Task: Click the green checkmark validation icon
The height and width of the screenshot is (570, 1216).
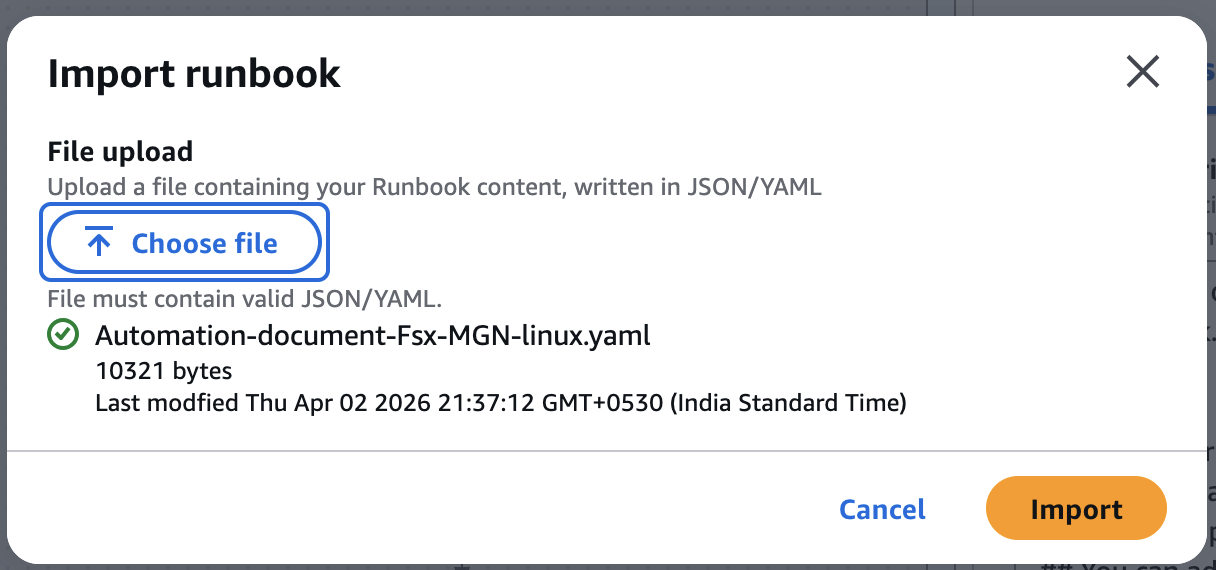Action: click(64, 336)
